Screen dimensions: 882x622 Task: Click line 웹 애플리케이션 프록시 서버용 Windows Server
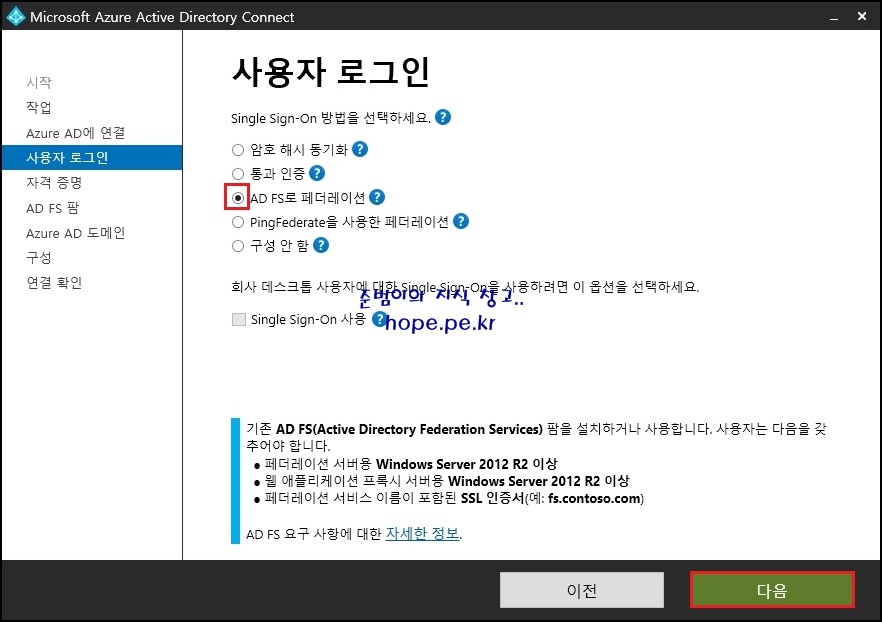[447, 481]
